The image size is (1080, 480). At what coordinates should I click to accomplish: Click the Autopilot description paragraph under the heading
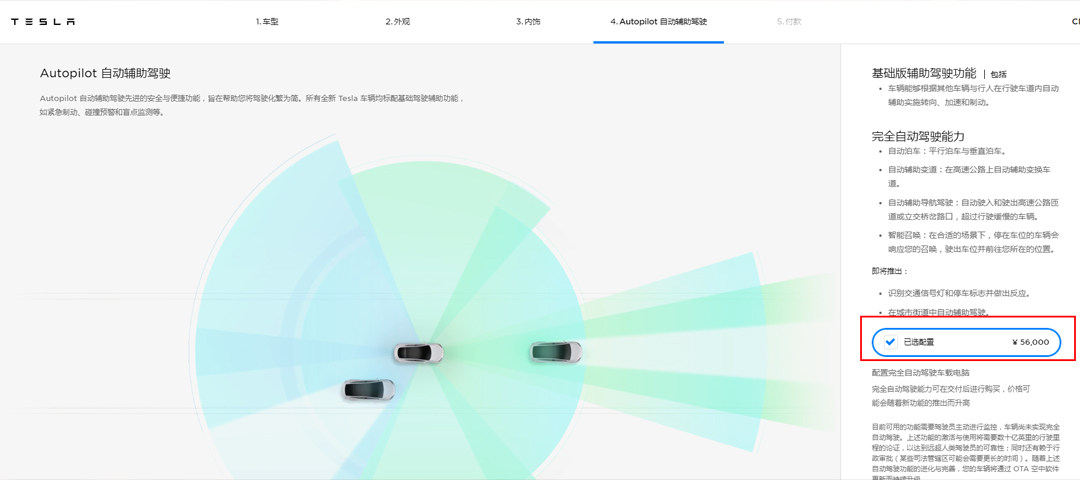(250, 105)
